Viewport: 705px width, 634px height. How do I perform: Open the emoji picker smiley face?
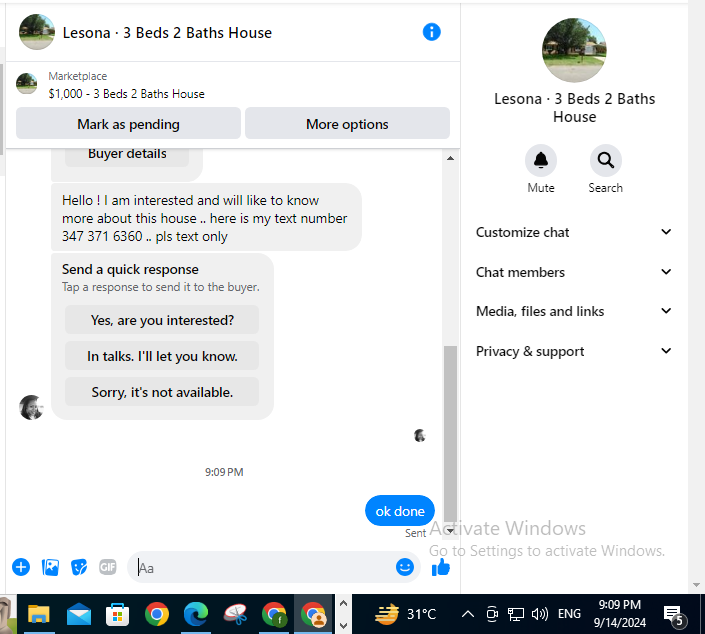pyautogui.click(x=405, y=567)
